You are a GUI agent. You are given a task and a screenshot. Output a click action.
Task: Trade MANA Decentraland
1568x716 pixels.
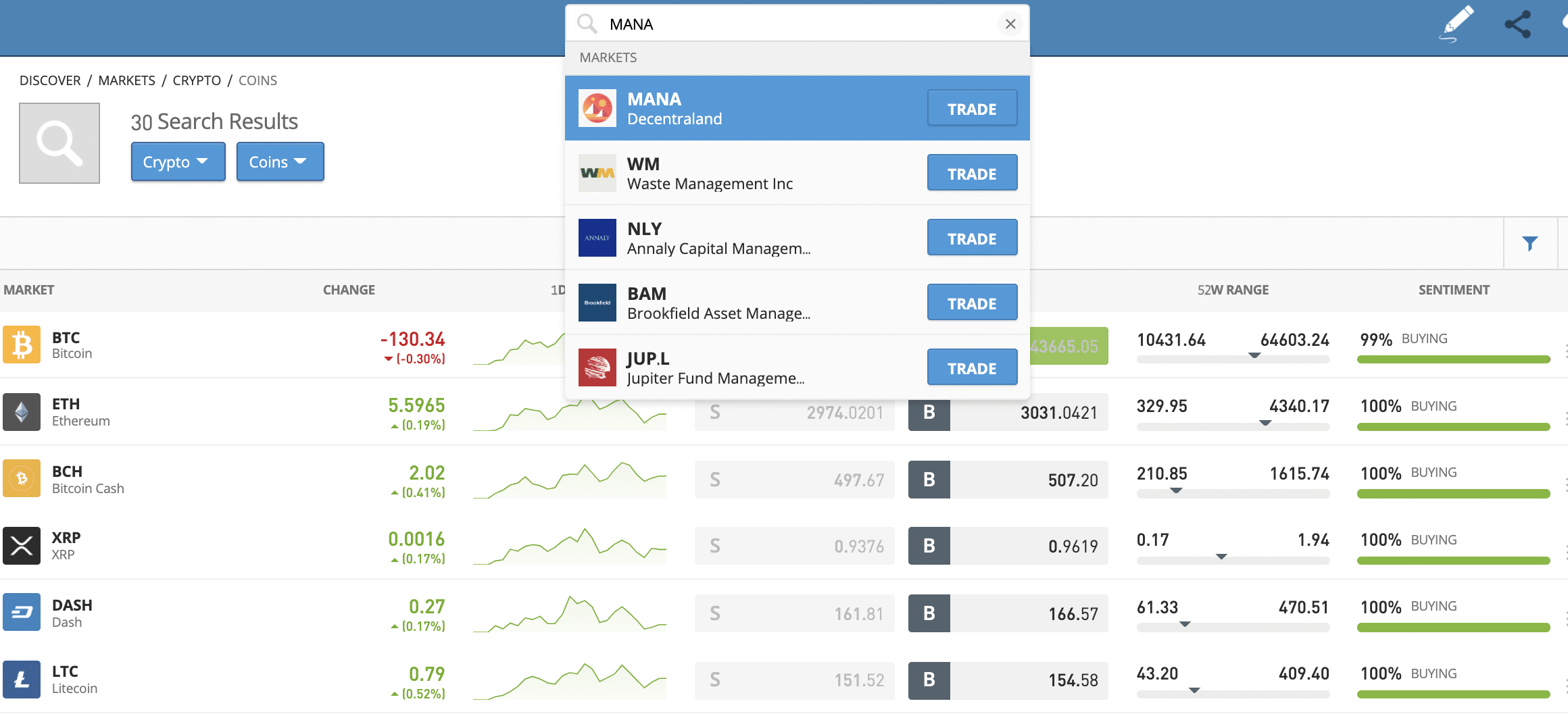click(972, 108)
